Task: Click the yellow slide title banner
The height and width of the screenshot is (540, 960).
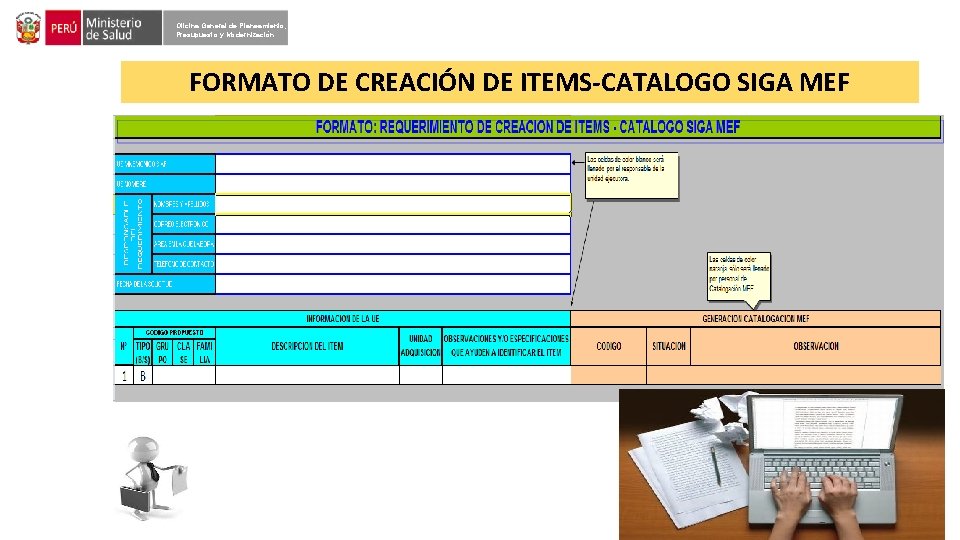Action: [x=519, y=82]
